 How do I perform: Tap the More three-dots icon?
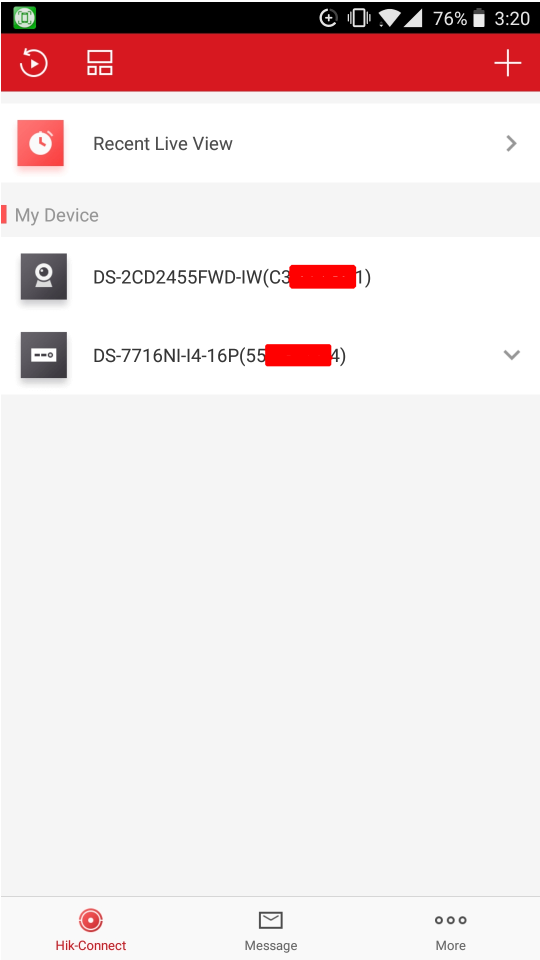click(451, 920)
